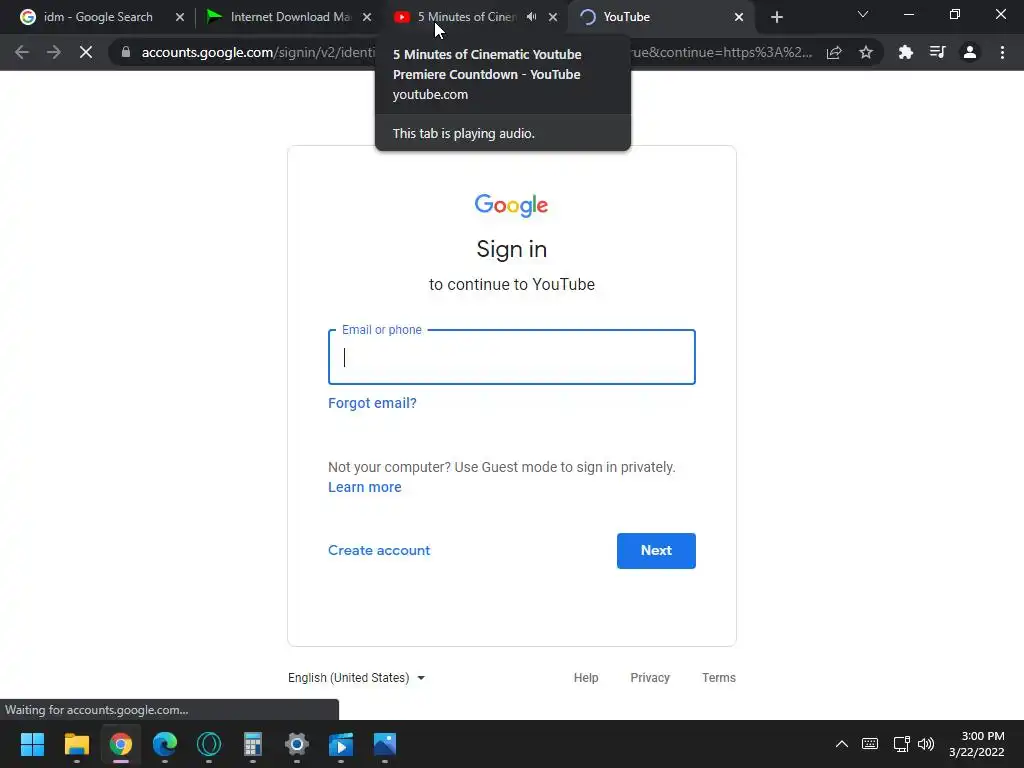Open clock showing 3:00 PM
The width and height of the screenshot is (1024, 768).
pyautogui.click(x=976, y=744)
